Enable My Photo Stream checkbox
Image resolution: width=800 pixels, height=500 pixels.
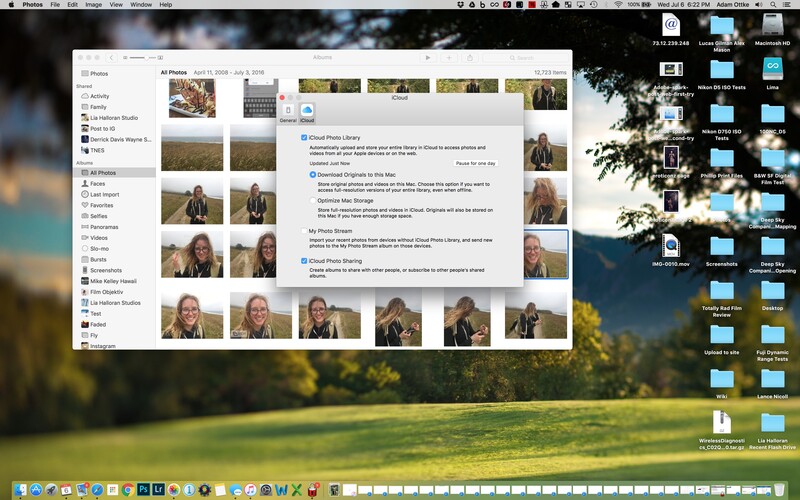click(304, 231)
